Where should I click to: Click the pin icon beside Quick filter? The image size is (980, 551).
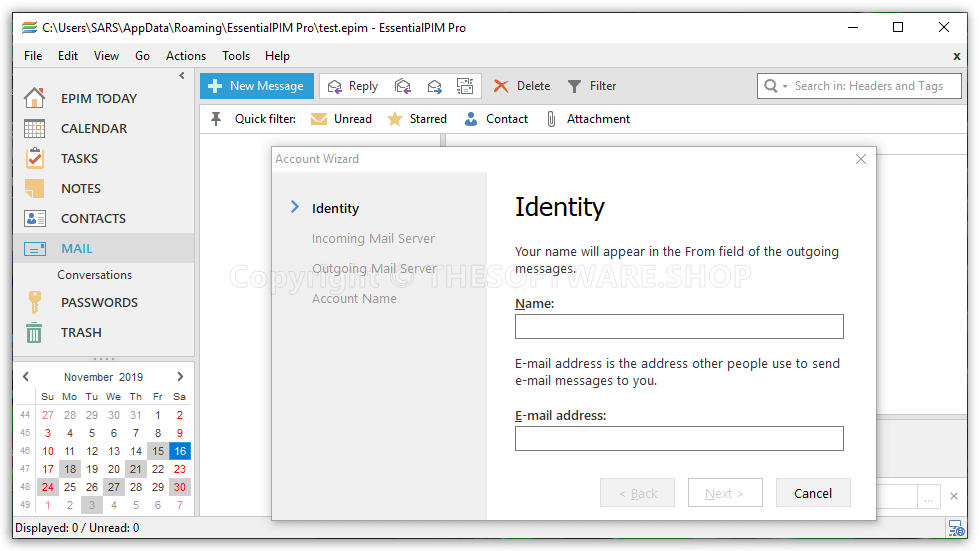coord(216,119)
